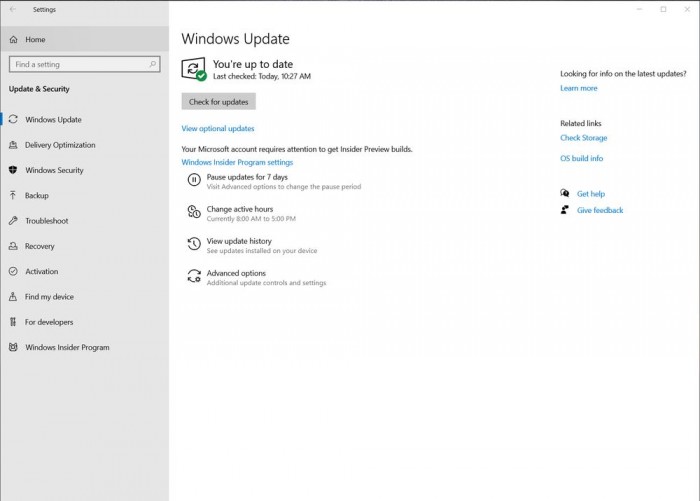The height and width of the screenshot is (501, 700).
Task: Click the back arrow in Settings title bar
Action: (12, 9)
